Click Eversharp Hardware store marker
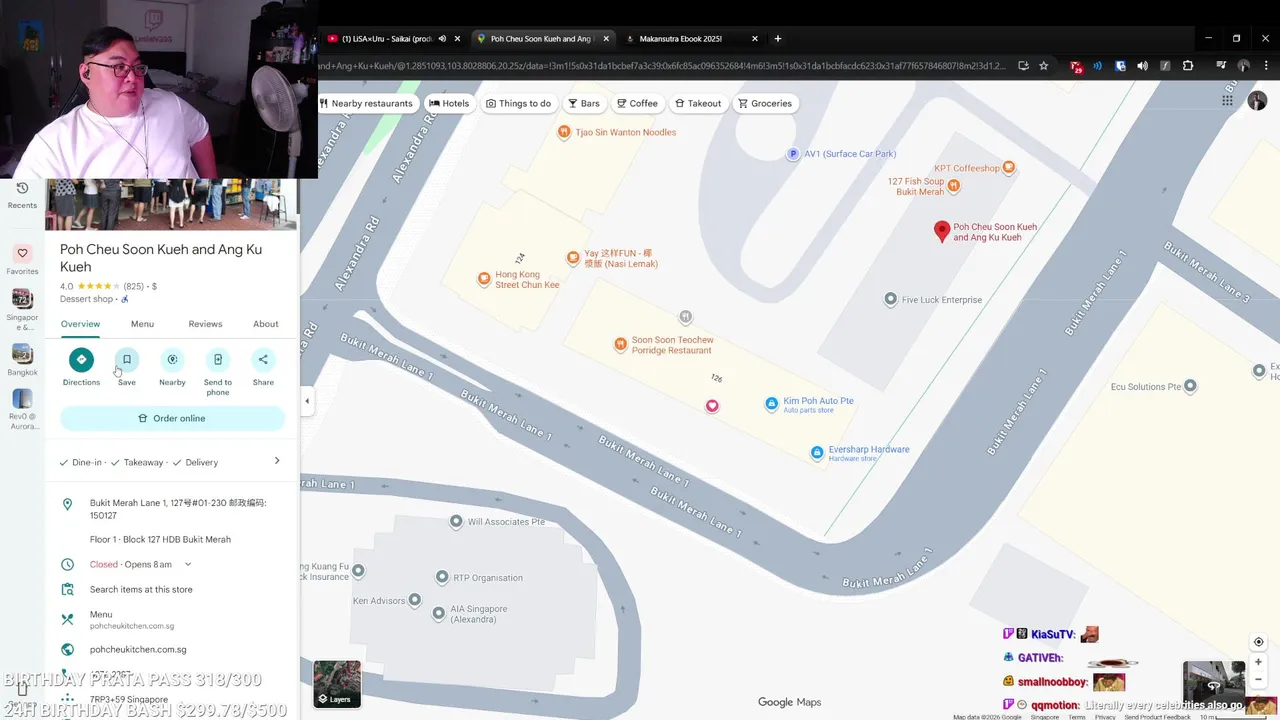The height and width of the screenshot is (720, 1280). (x=817, y=453)
